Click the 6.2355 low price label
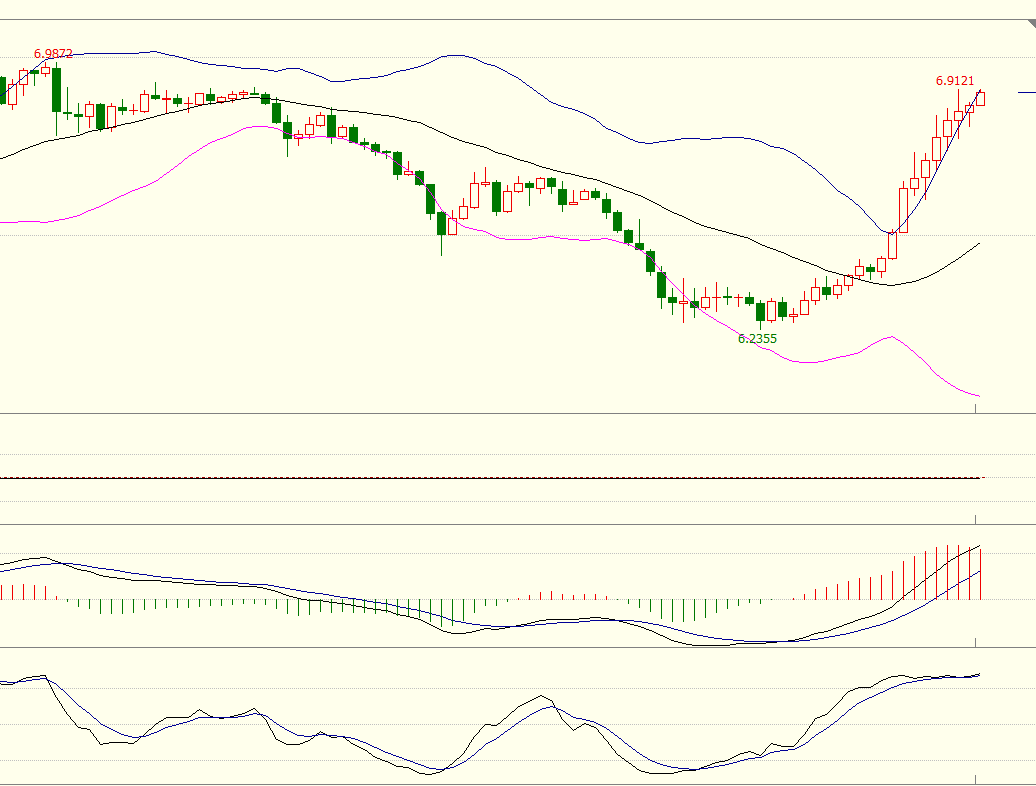This screenshot has width=1036, height=786. 757,338
